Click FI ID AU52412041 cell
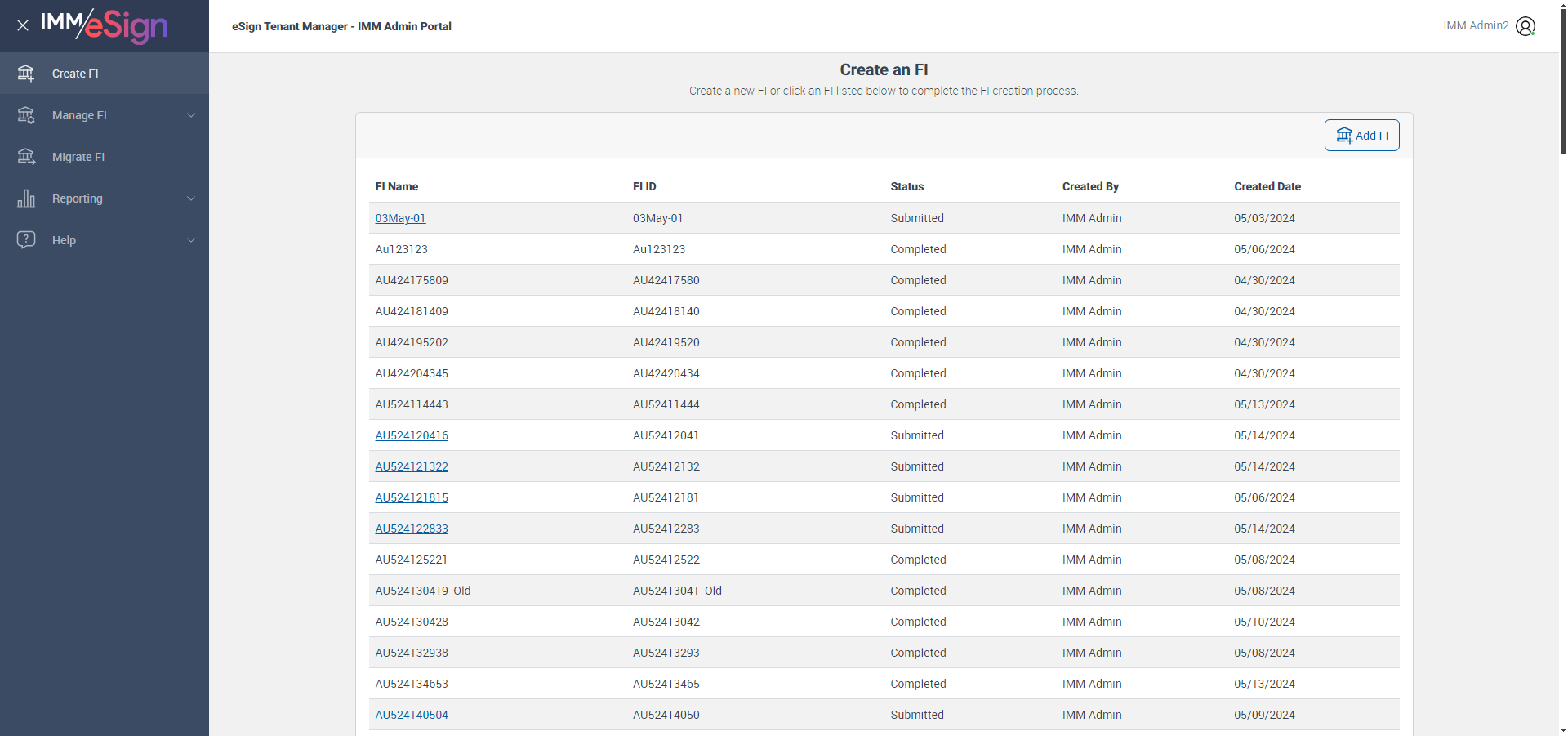 tap(666, 435)
